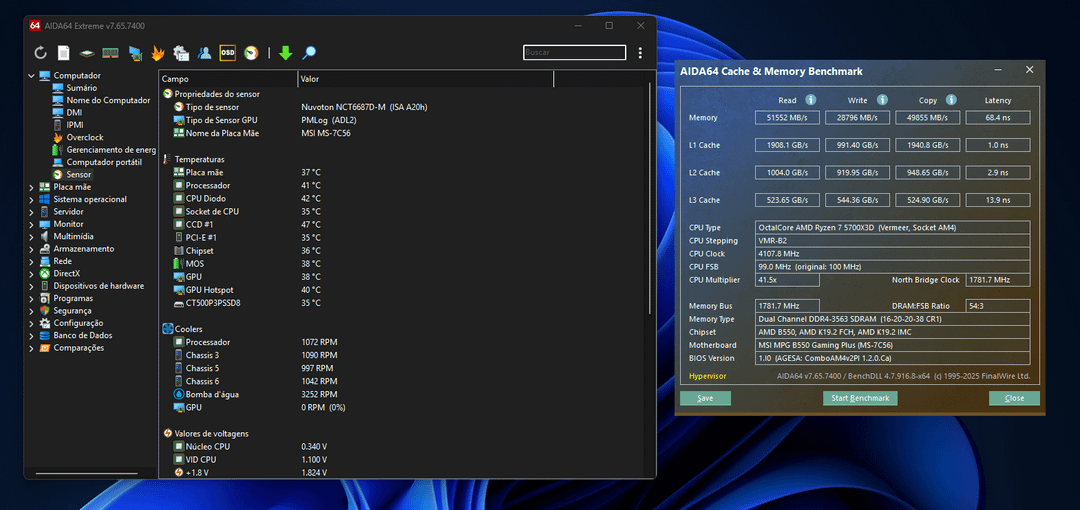Show info for the Copy column
Viewport: 1080px width, 510px height.
click(x=951, y=100)
